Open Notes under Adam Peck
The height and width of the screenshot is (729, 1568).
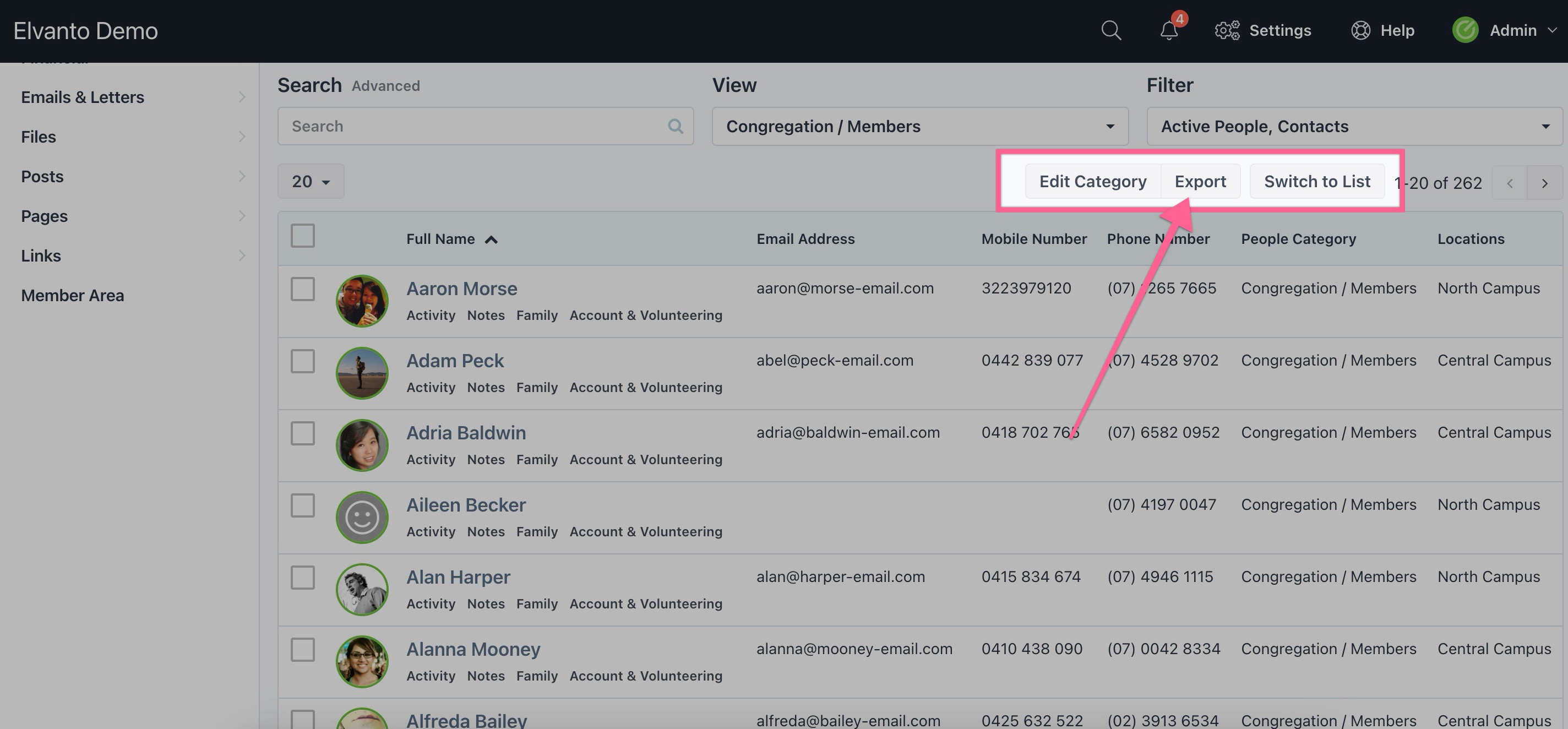(486, 387)
